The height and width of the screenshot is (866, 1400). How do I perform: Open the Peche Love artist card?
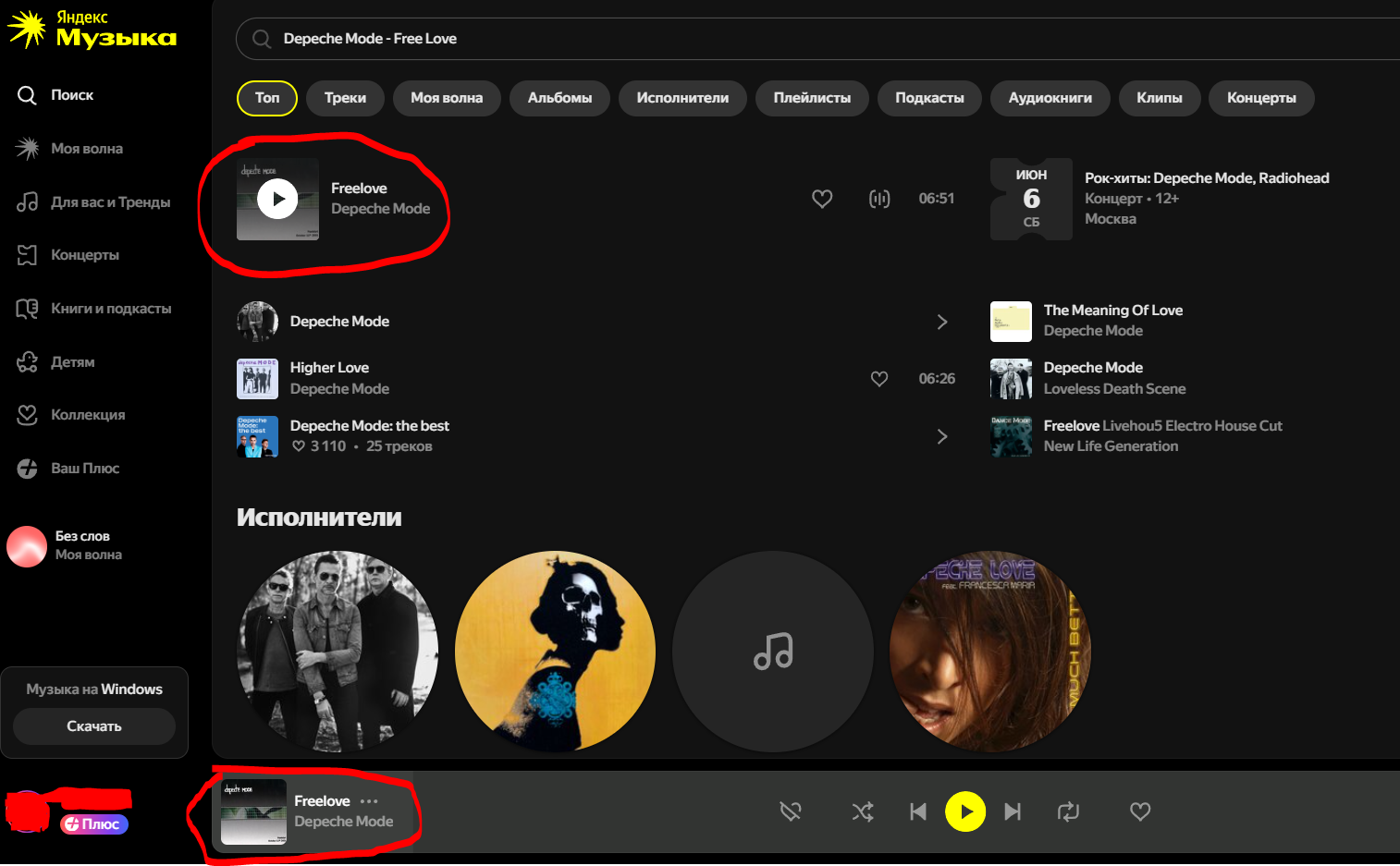tap(990, 652)
